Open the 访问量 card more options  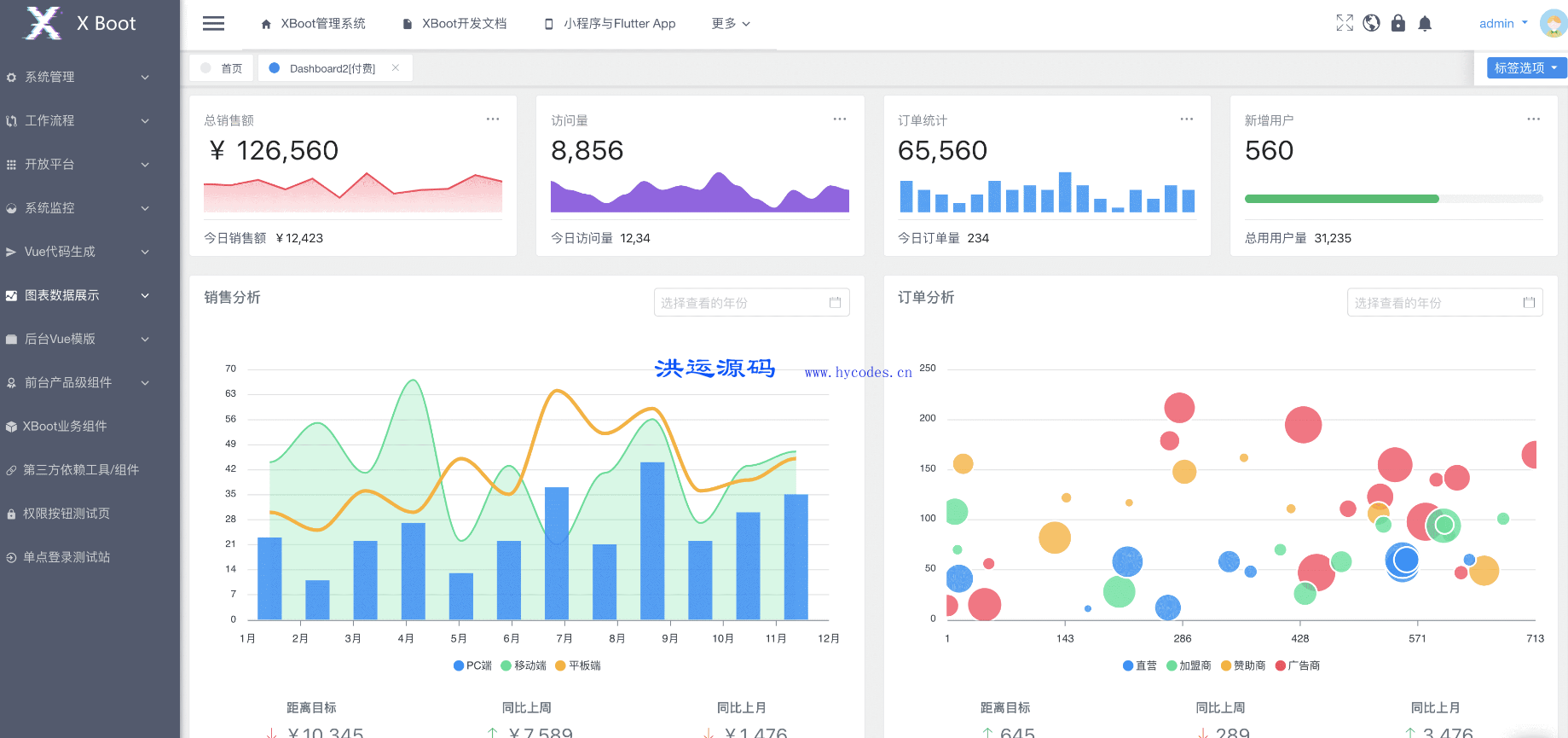pyautogui.click(x=840, y=119)
